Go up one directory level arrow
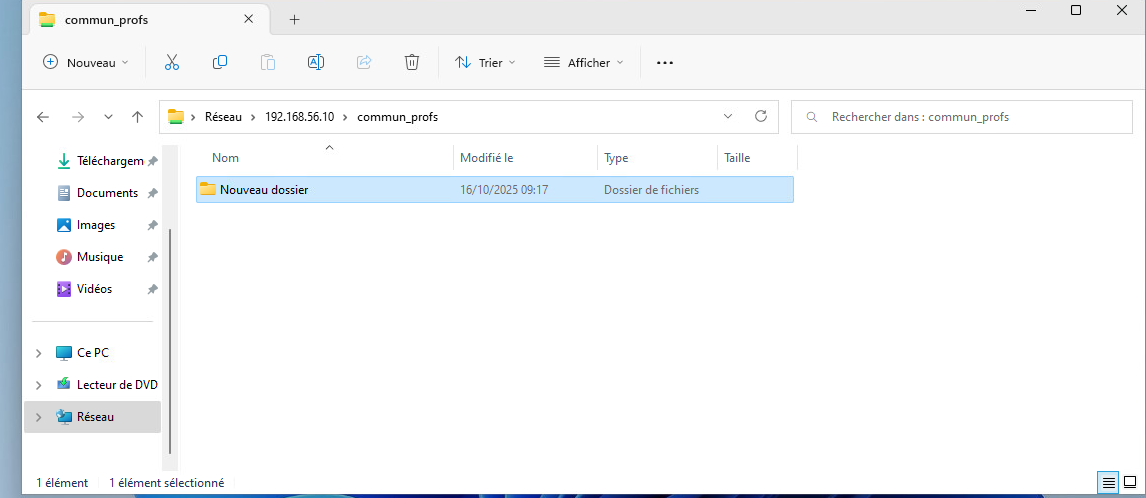Screen dimensions: 1146x498 pyautogui.click(x=138, y=117)
